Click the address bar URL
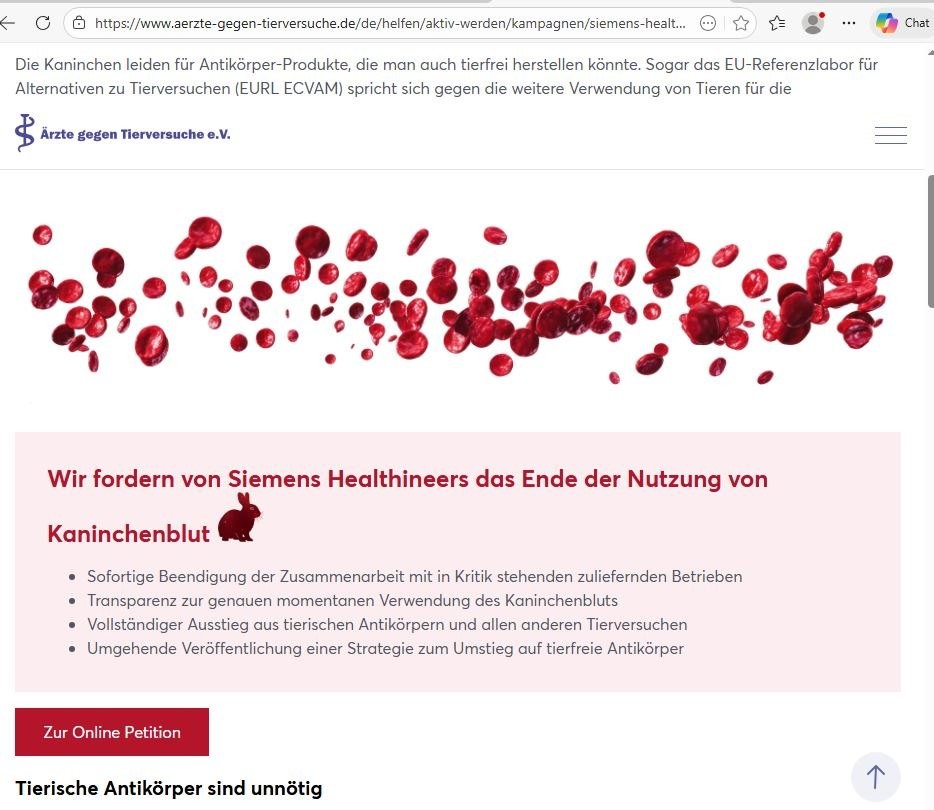Screen dimensions: 934x810 pyautogui.click(x=390, y=22)
